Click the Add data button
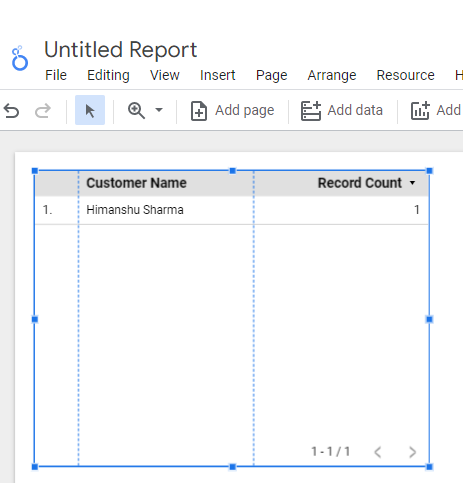This screenshot has width=463, height=483. 342,111
